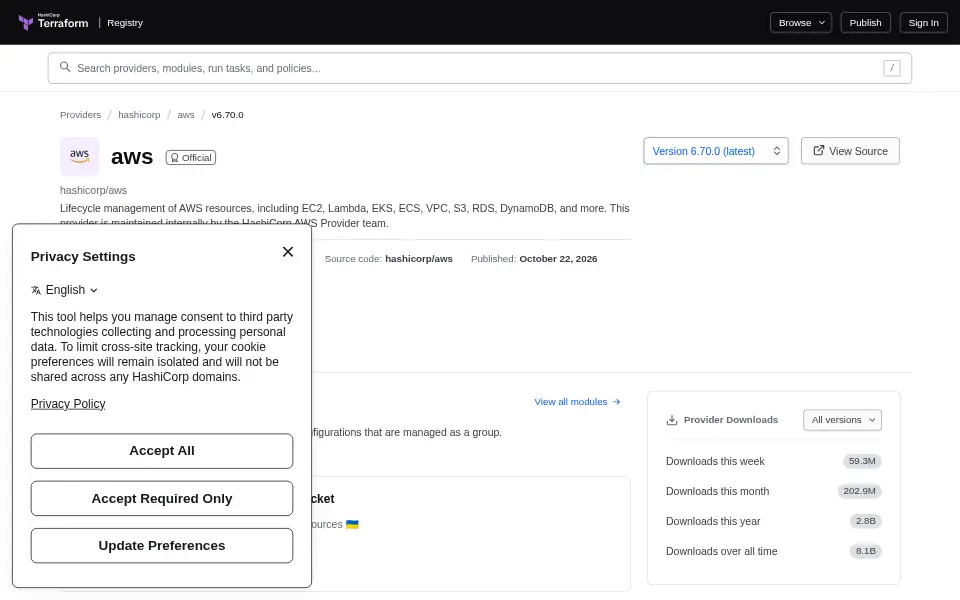Click the View Source button
The image size is (960, 600).
click(850, 151)
